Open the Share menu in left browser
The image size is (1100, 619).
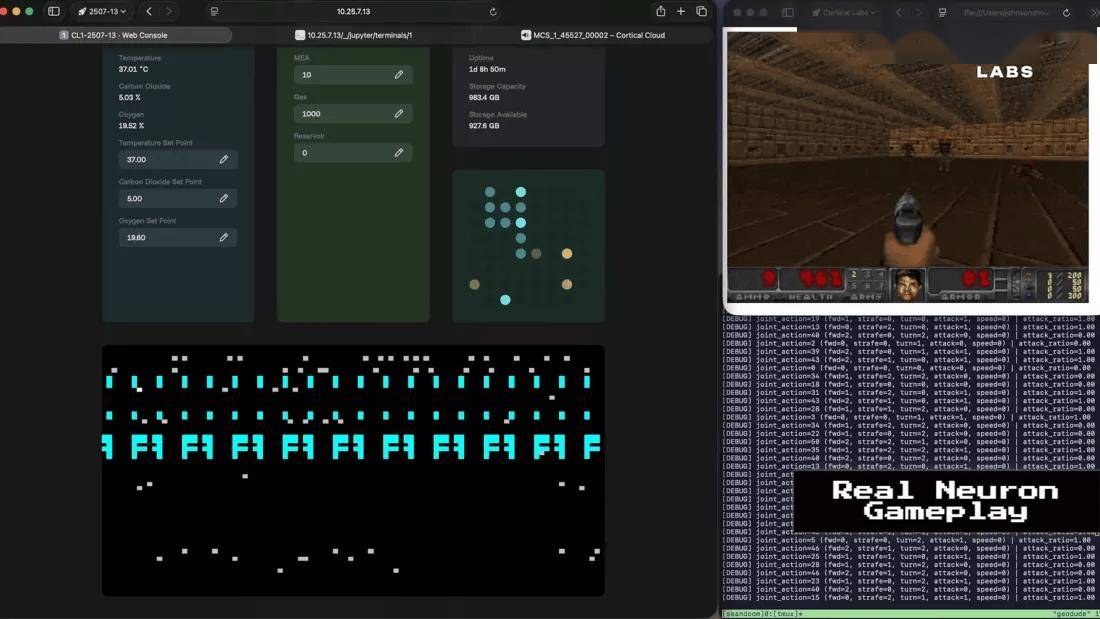660,11
